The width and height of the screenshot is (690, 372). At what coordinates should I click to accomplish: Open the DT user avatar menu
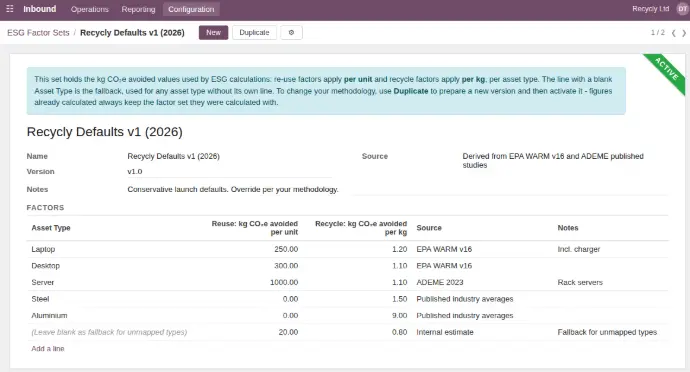683,9
